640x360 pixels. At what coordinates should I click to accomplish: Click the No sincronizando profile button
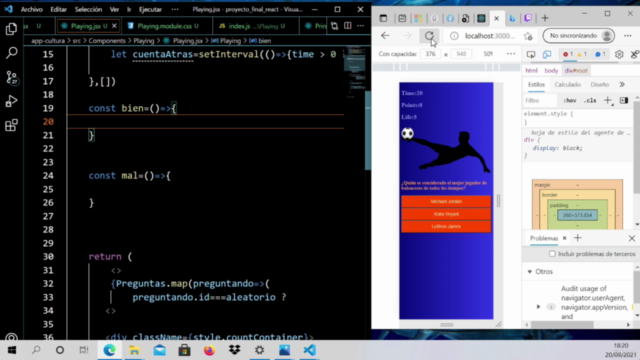click(579, 36)
